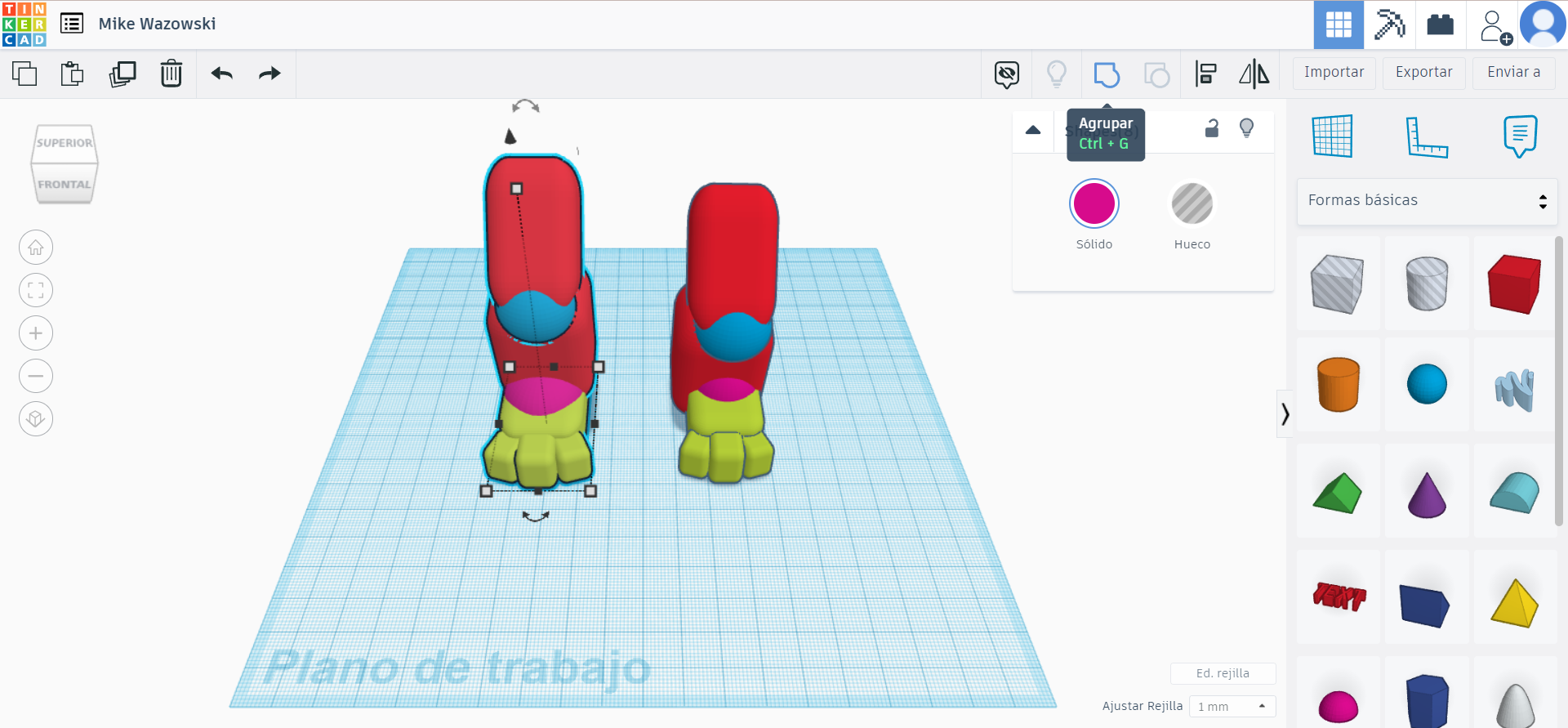Image resolution: width=1568 pixels, height=728 pixels.
Task: Open the Align tool
Action: (x=1205, y=74)
